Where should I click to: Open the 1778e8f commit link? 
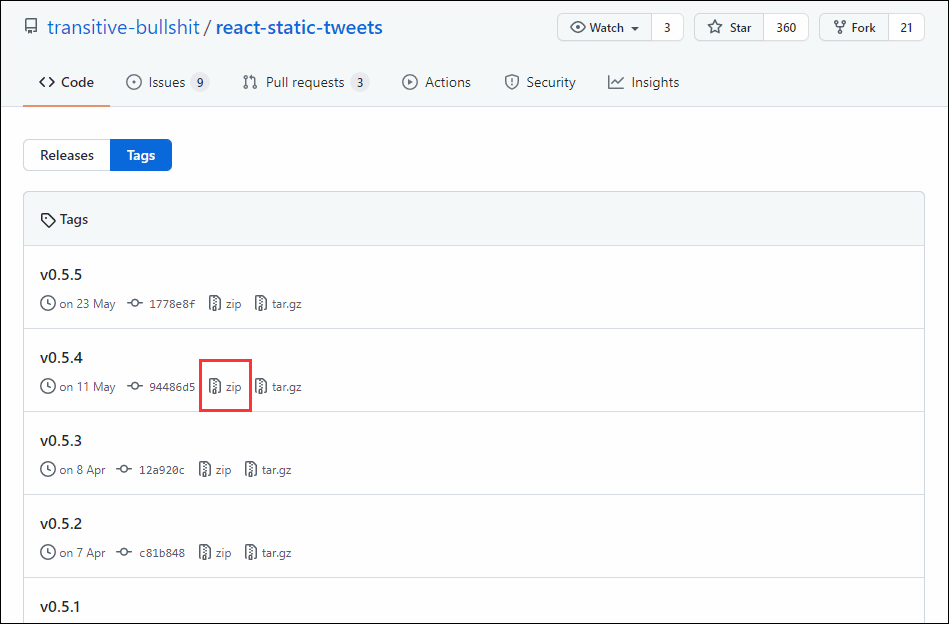click(x=172, y=304)
